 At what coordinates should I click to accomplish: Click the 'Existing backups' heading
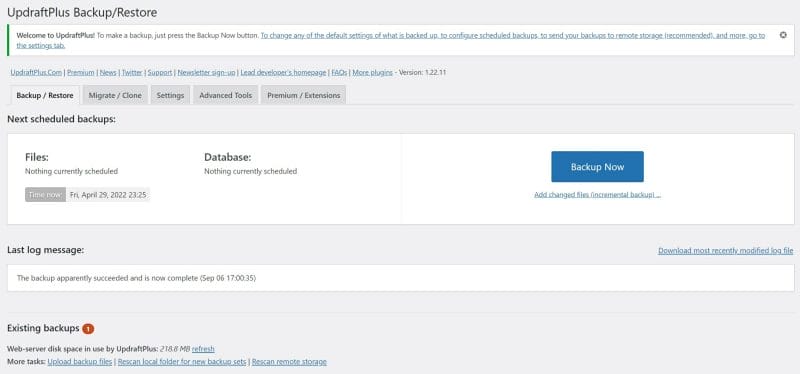(x=43, y=328)
